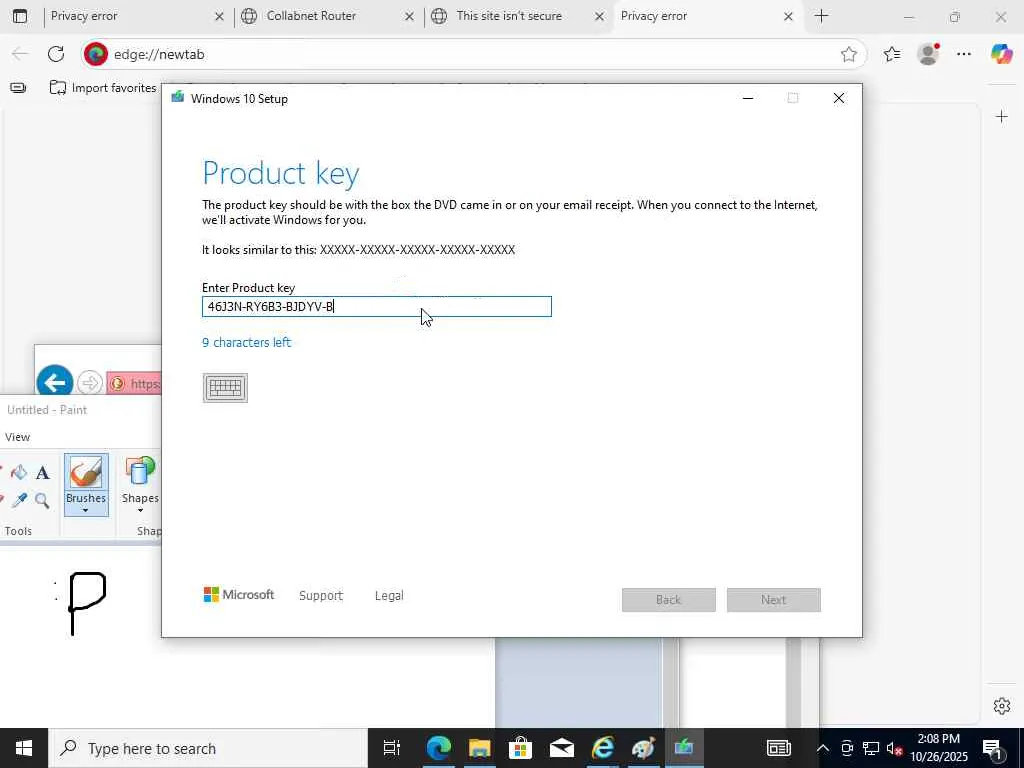The height and width of the screenshot is (768, 1024).
Task: Click the Edge sidebar plus button
Action: click(1002, 117)
